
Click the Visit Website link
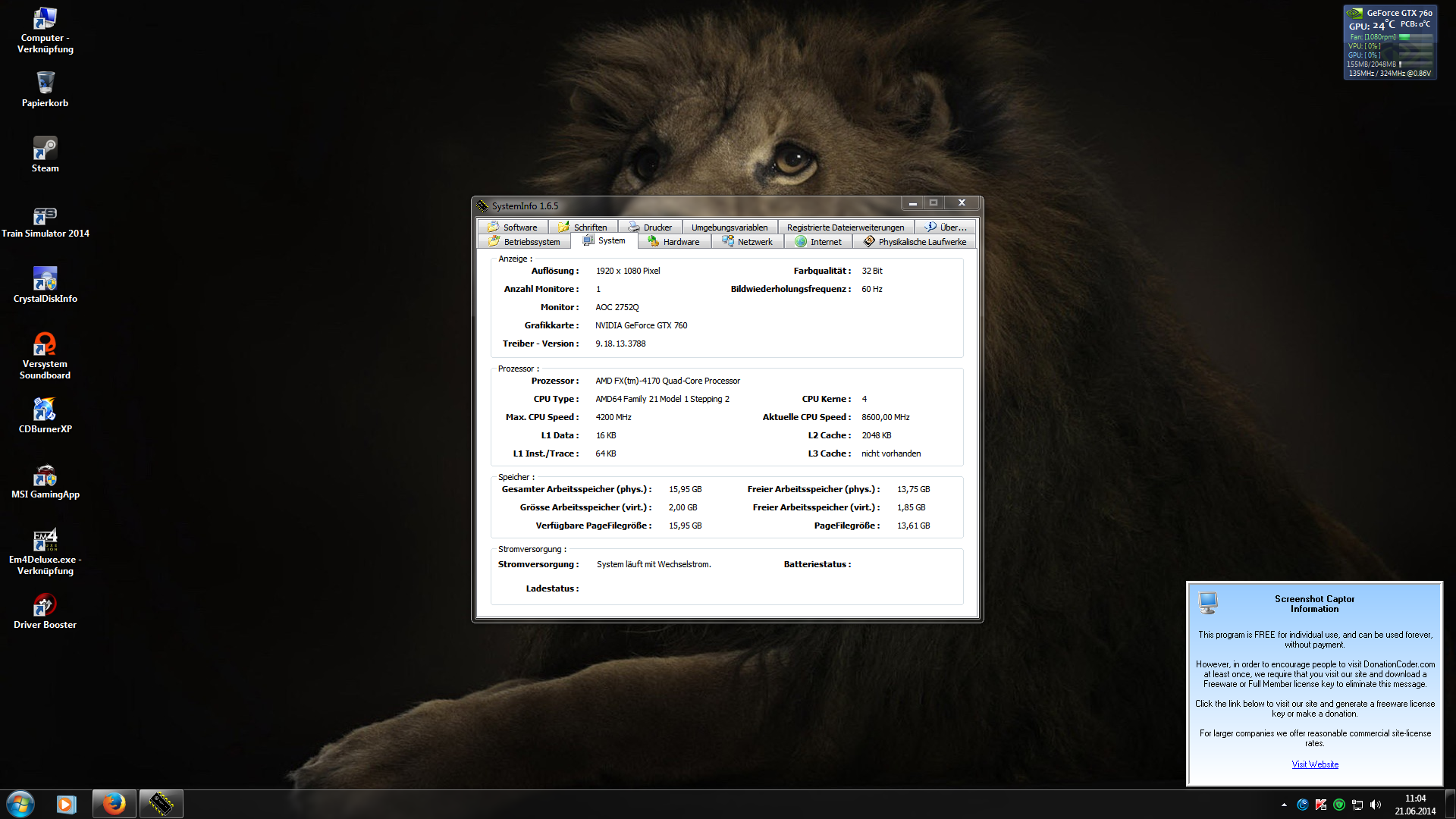click(x=1314, y=764)
